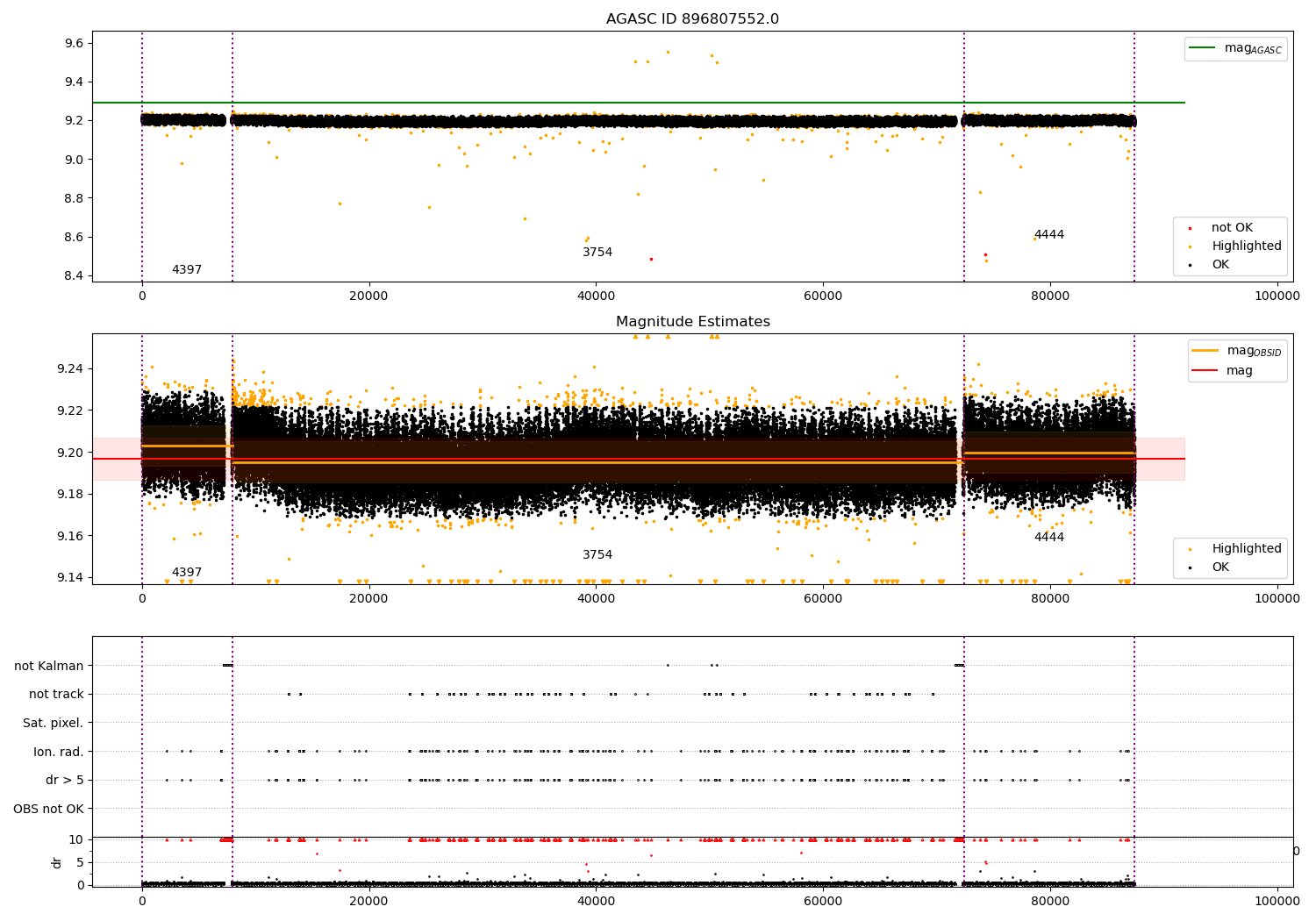Screen dimensions: 1316x921
Task: Select 'OK' in the top plot legend
Action: pos(1220,265)
